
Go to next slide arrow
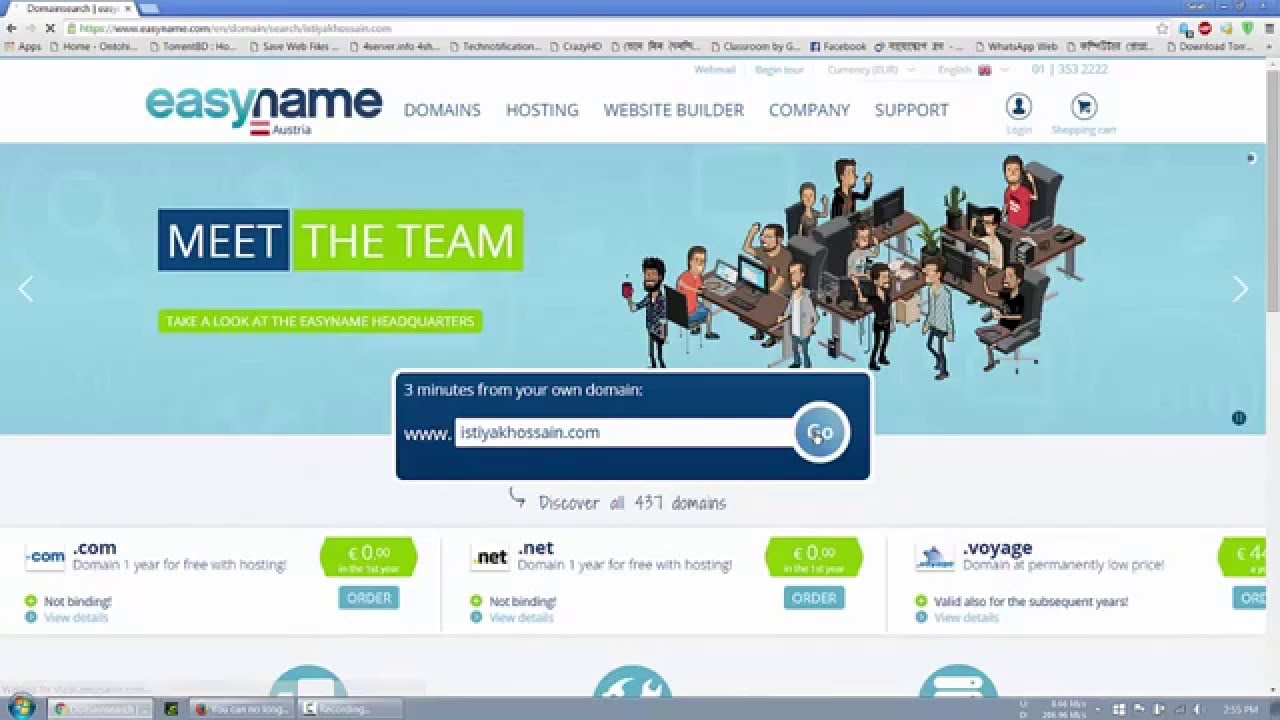1240,289
